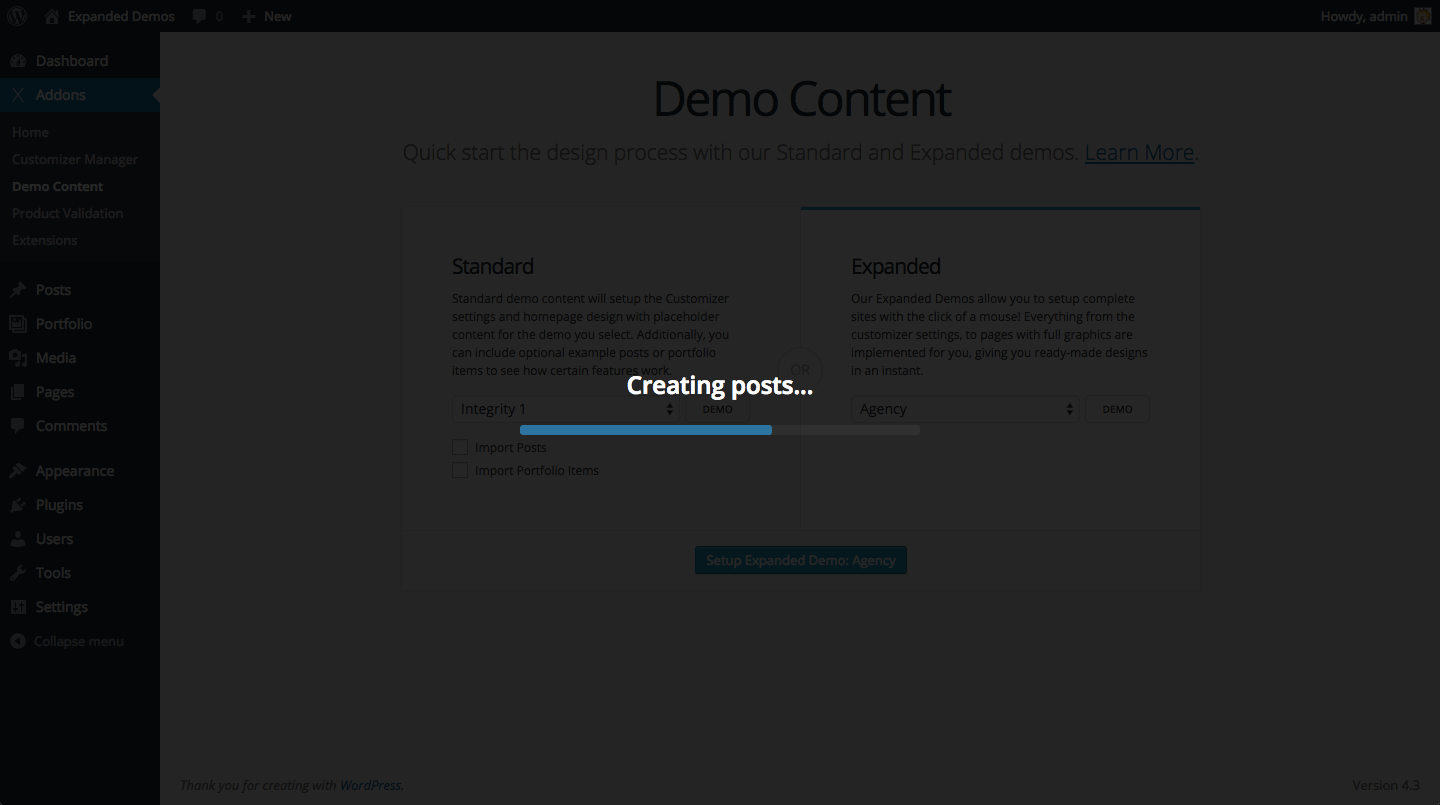Click the Creating posts progress bar

[x=719, y=429]
